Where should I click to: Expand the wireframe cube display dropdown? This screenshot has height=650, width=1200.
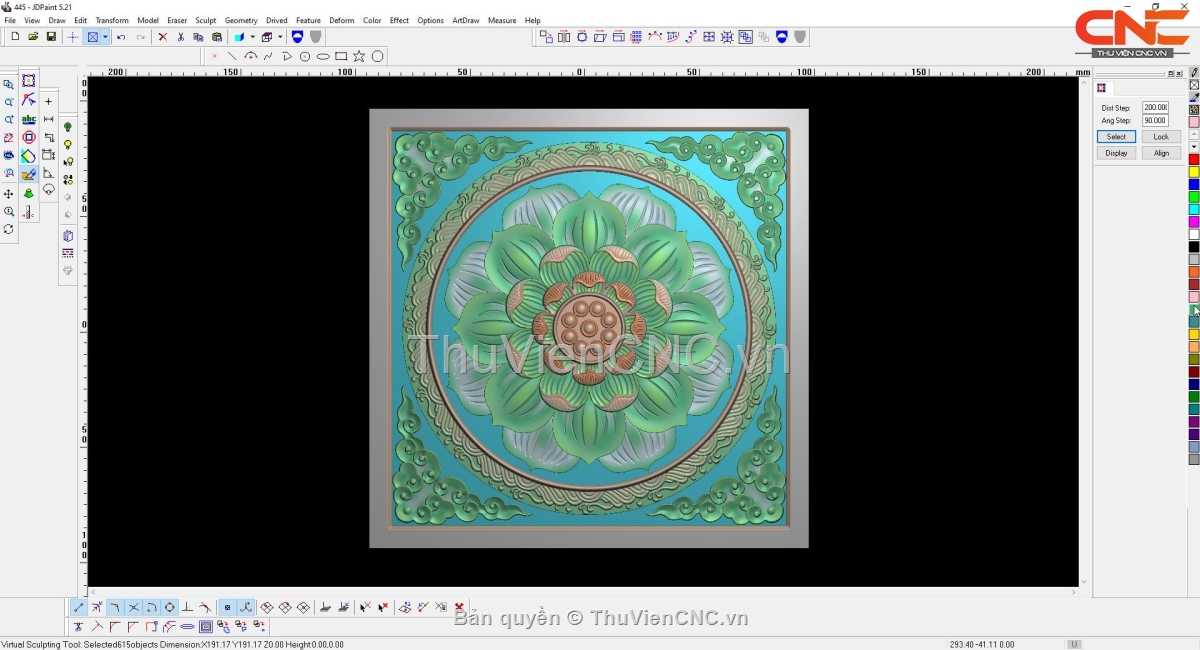279,37
